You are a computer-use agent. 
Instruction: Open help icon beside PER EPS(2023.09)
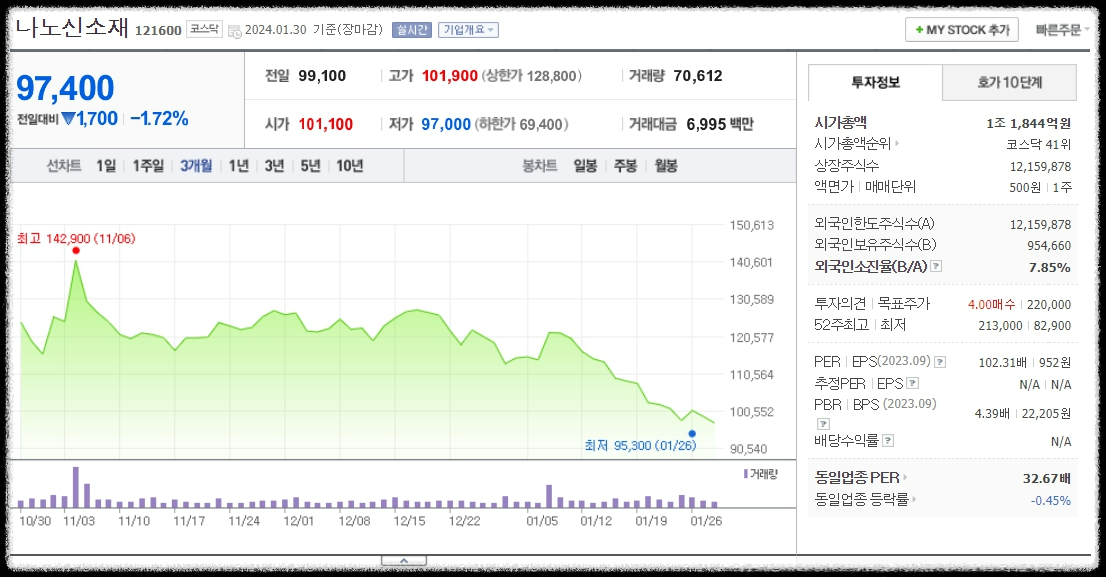tap(940, 362)
